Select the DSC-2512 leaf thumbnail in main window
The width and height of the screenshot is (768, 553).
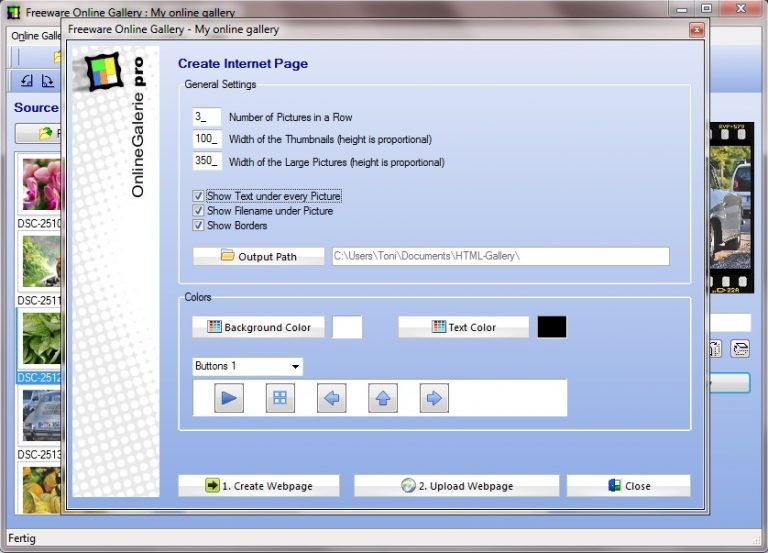coord(41,339)
